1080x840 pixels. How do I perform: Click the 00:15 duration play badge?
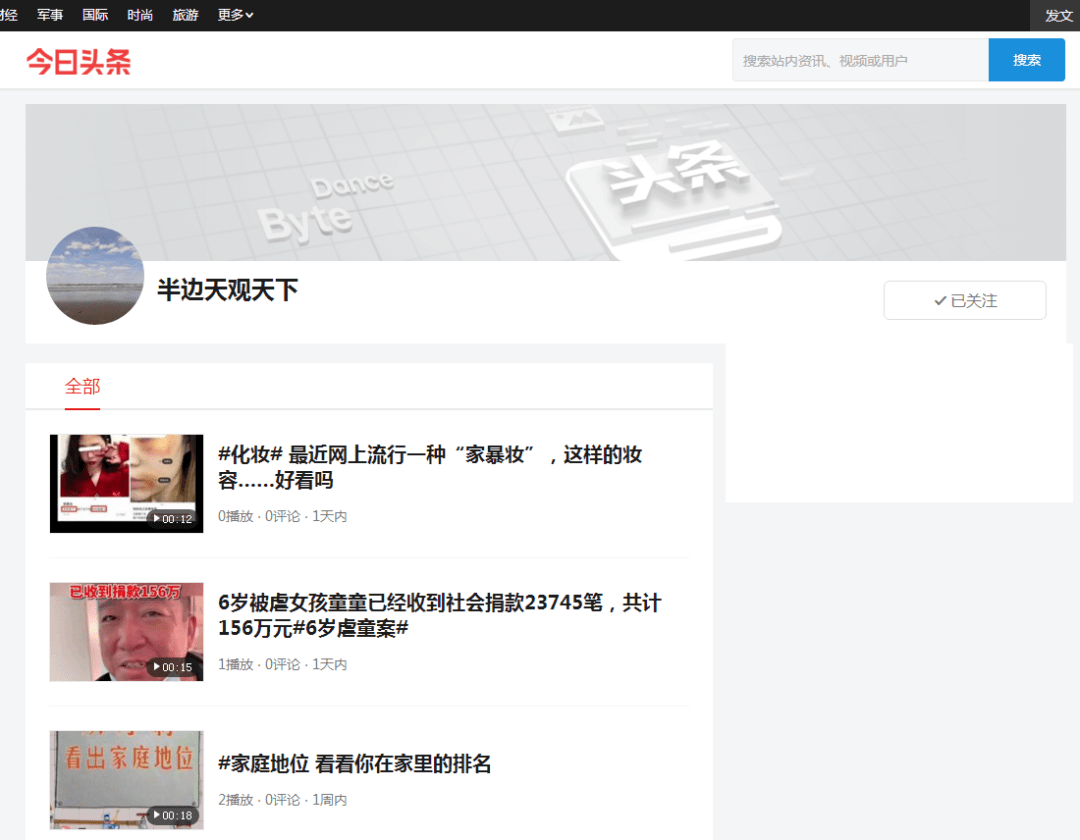click(x=171, y=667)
